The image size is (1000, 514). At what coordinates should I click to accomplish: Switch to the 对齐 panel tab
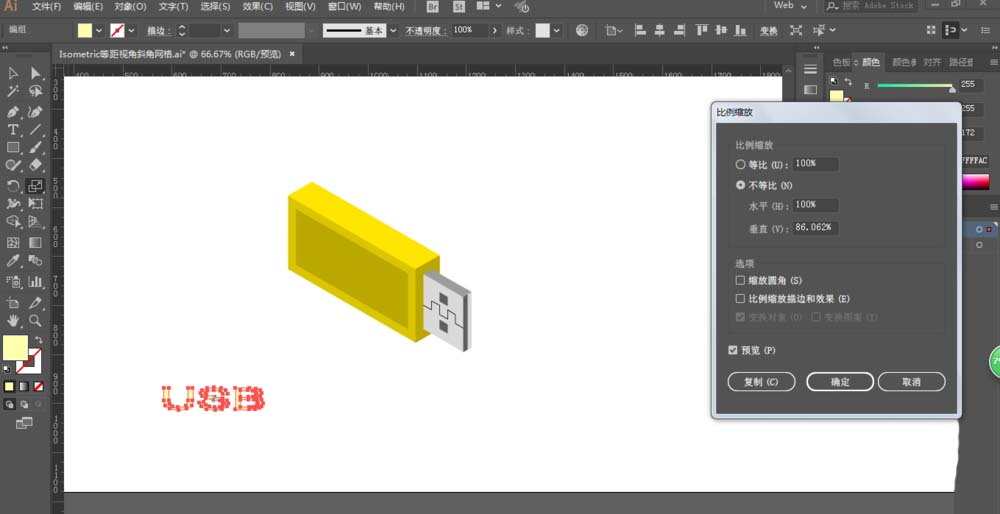pos(932,62)
